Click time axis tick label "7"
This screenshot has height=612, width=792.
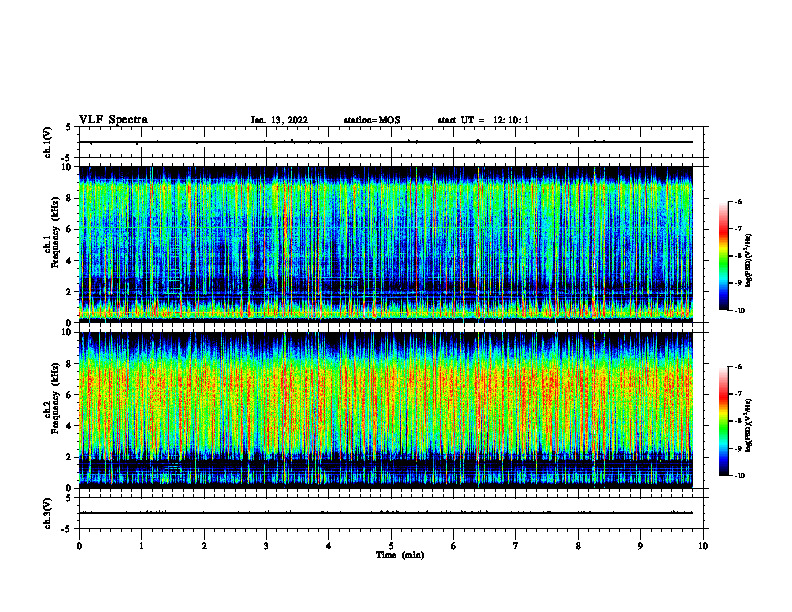tap(516, 546)
